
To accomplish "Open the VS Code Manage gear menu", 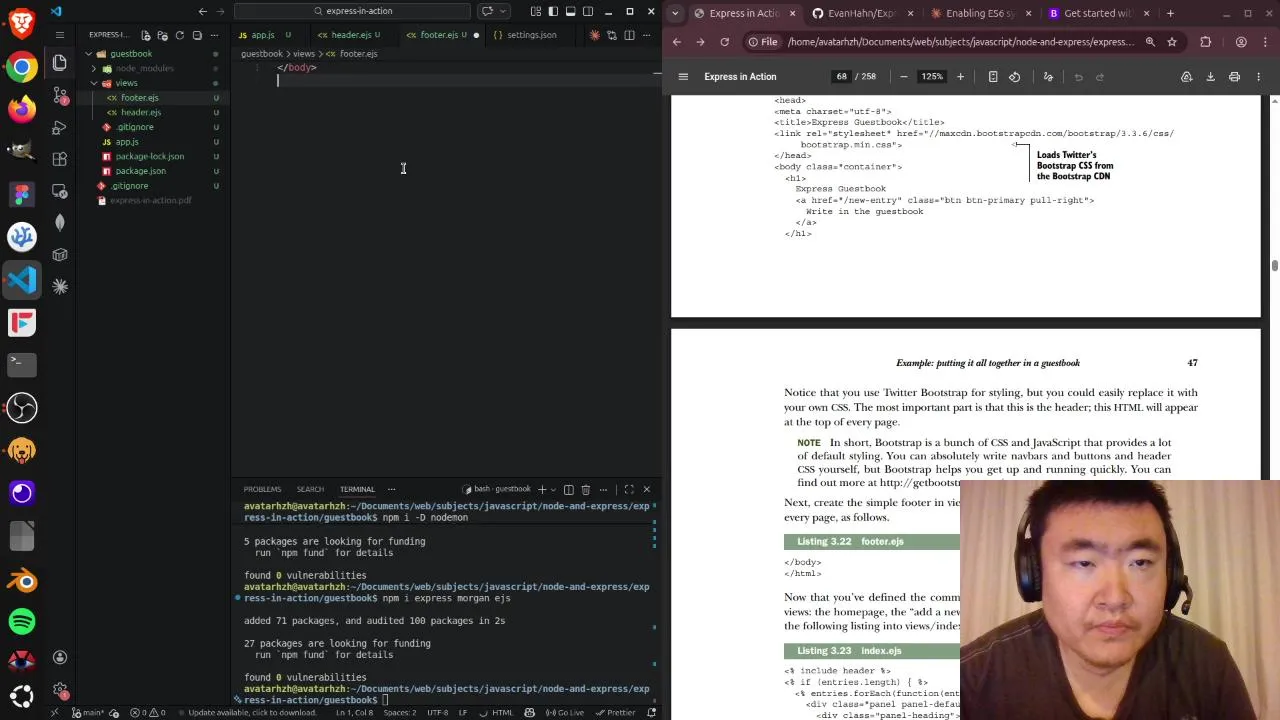I will 60,690.
